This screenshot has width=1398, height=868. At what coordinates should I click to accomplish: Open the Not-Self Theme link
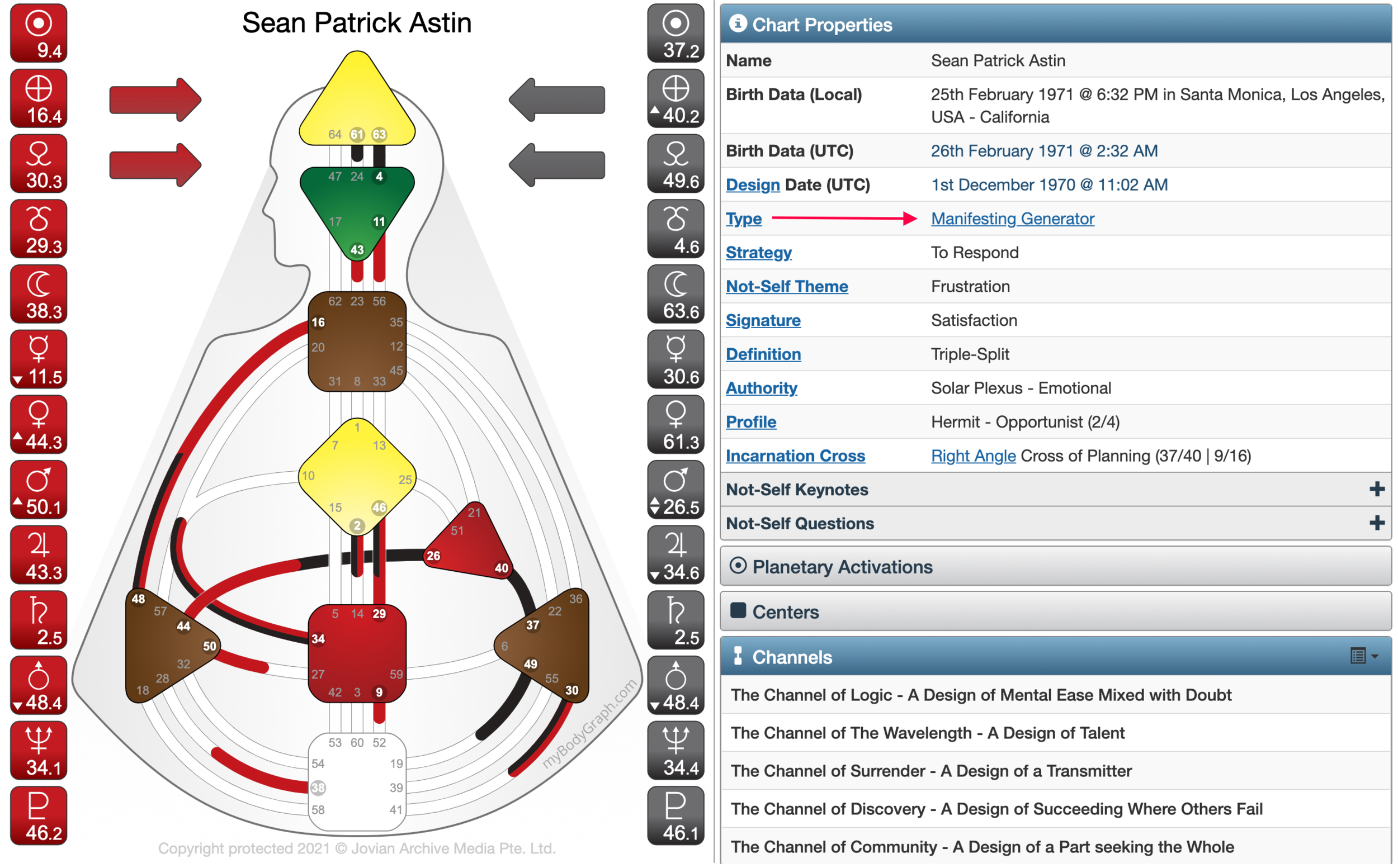tap(787, 287)
